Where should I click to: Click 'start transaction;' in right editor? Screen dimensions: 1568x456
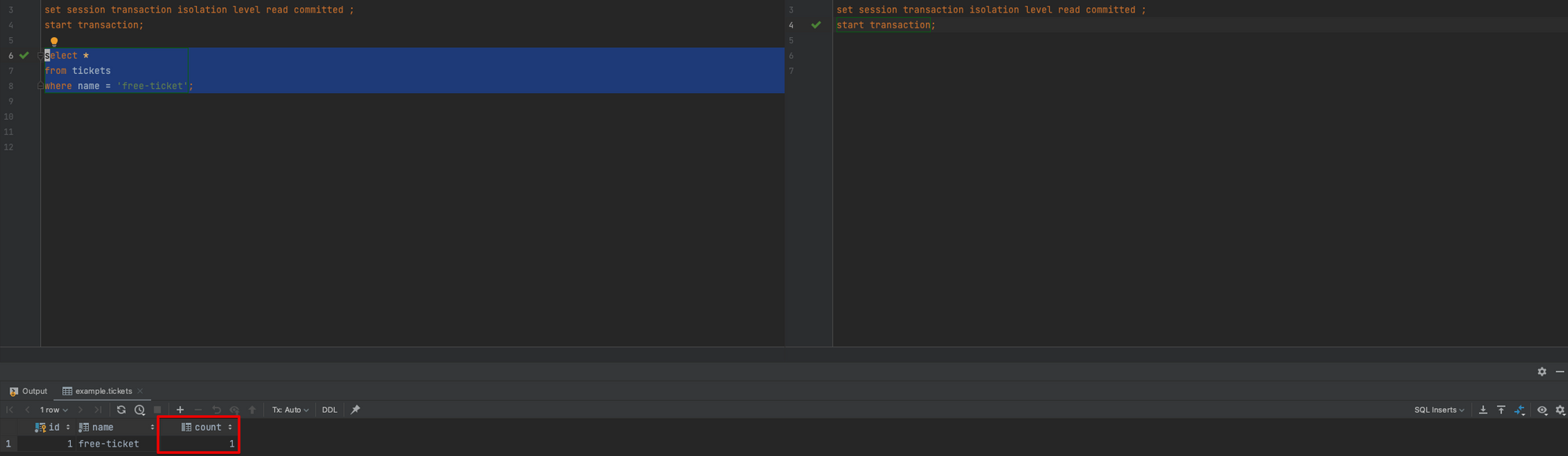pos(886,25)
